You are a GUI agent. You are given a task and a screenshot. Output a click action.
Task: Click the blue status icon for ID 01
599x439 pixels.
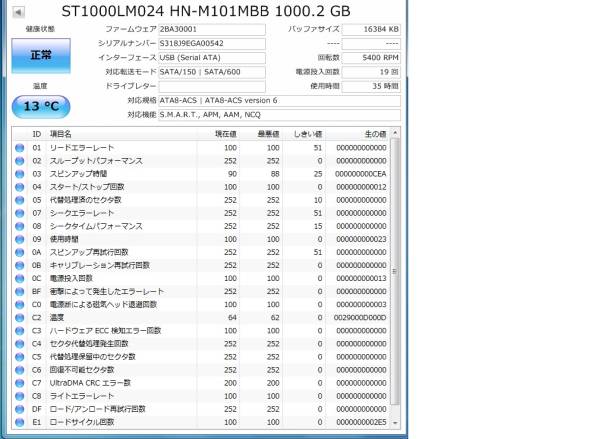click(x=19, y=148)
